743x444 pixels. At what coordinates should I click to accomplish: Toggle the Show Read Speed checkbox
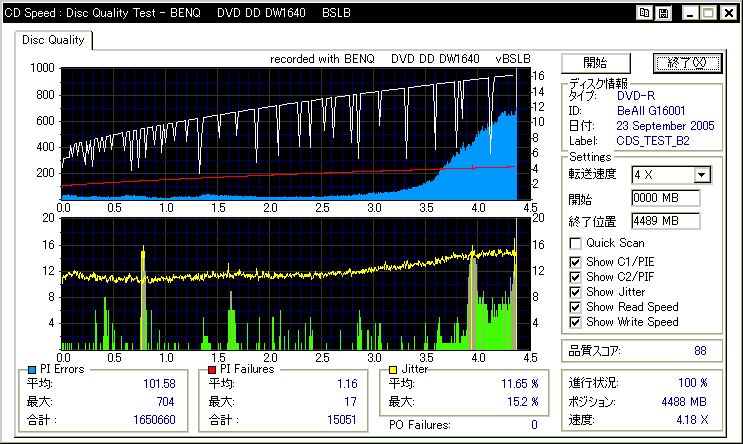coord(575,308)
